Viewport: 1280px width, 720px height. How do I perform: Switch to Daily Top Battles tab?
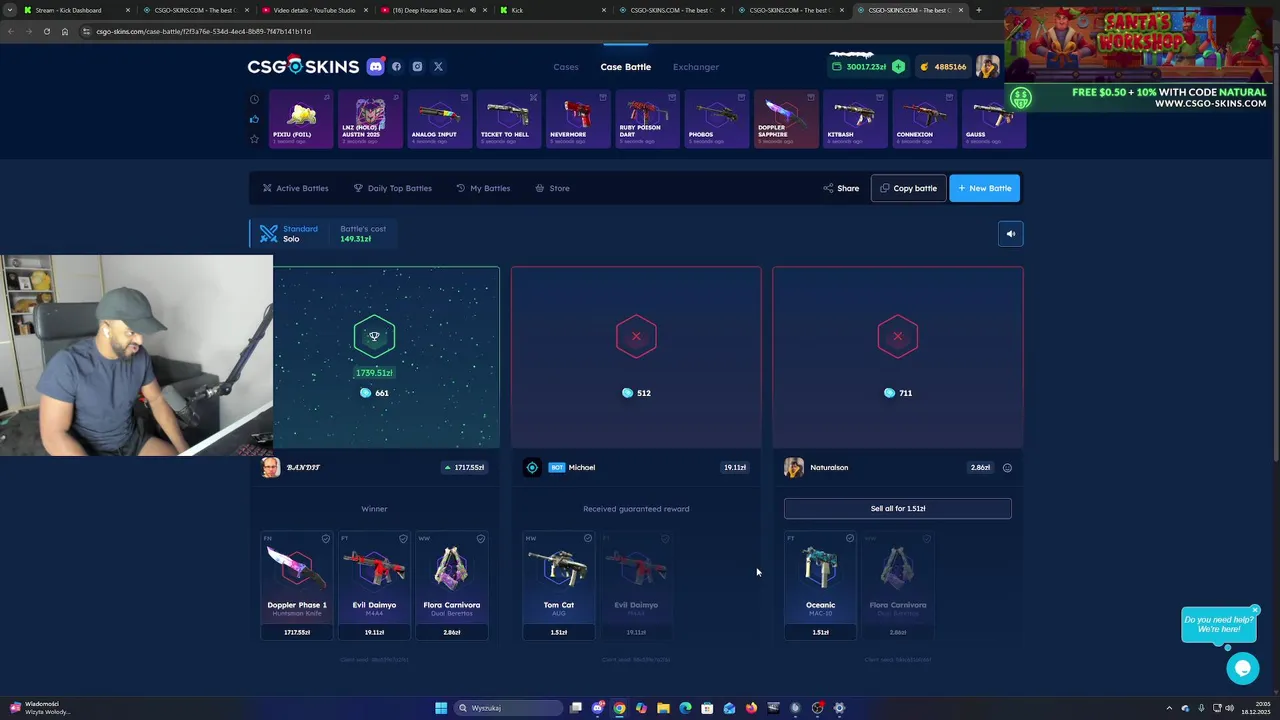point(393,188)
